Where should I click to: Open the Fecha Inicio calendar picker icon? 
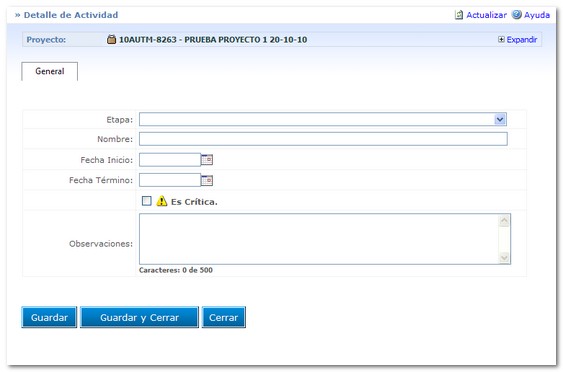click(x=207, y=159)
